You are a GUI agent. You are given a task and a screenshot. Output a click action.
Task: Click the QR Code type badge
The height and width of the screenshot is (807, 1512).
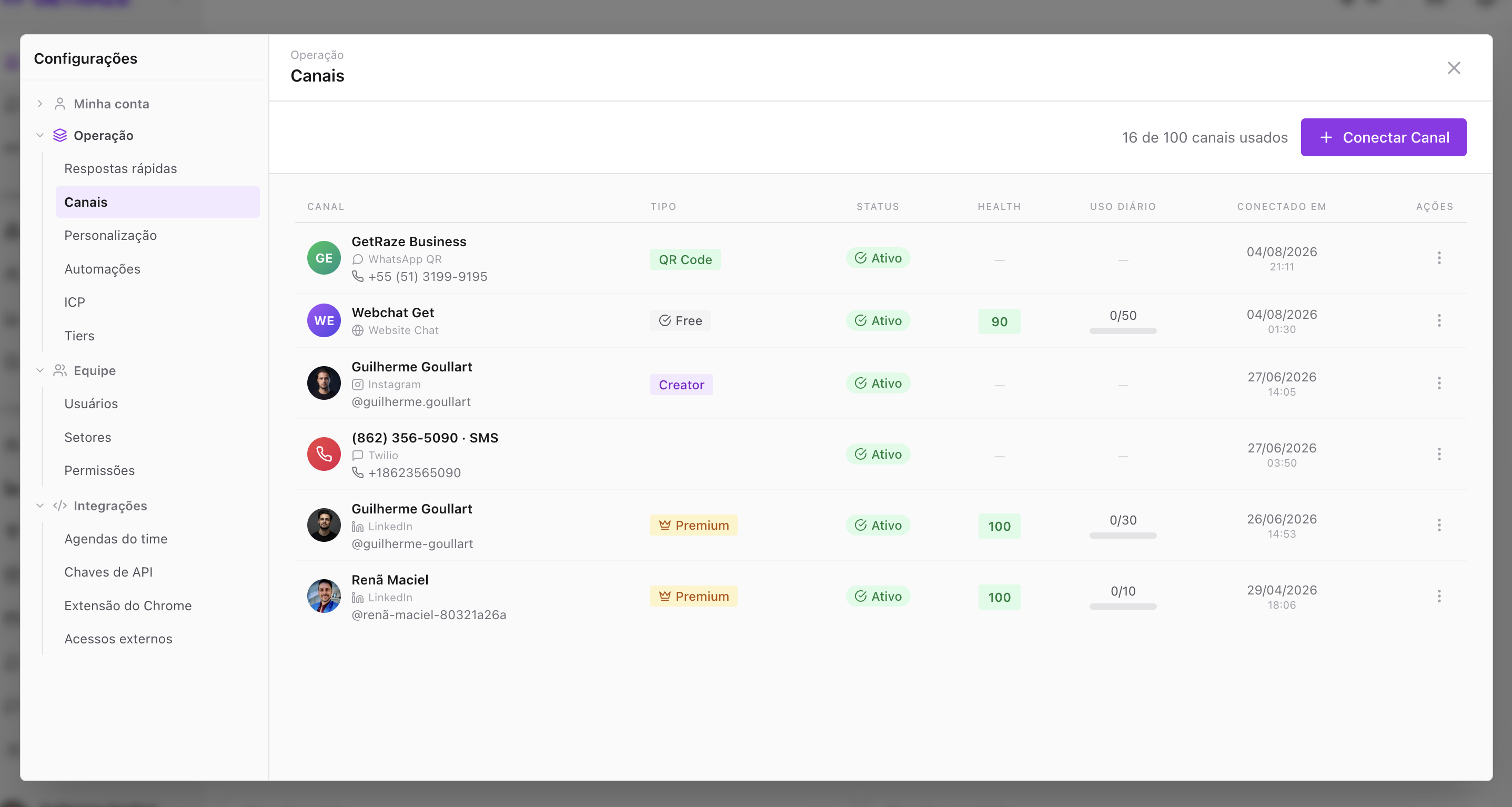[x=685, y=259]
